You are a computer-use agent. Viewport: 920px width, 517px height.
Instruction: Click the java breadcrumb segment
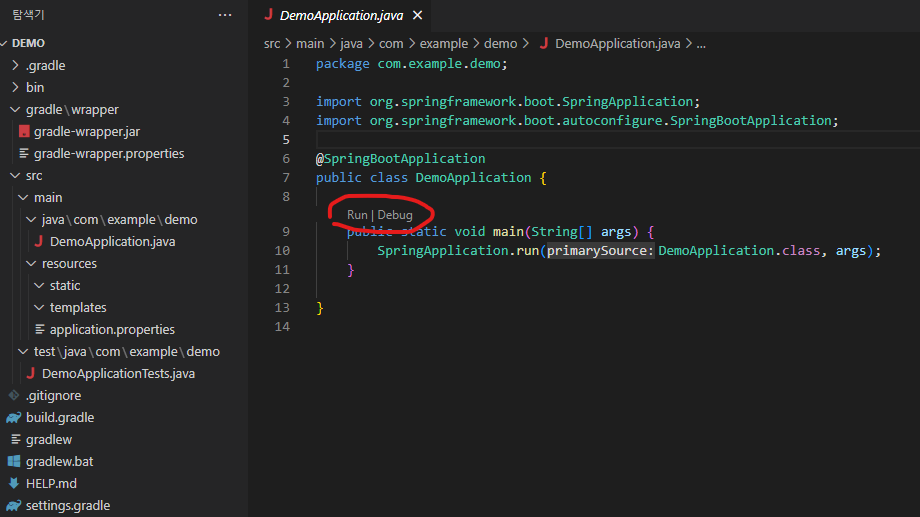click(351, 43)
